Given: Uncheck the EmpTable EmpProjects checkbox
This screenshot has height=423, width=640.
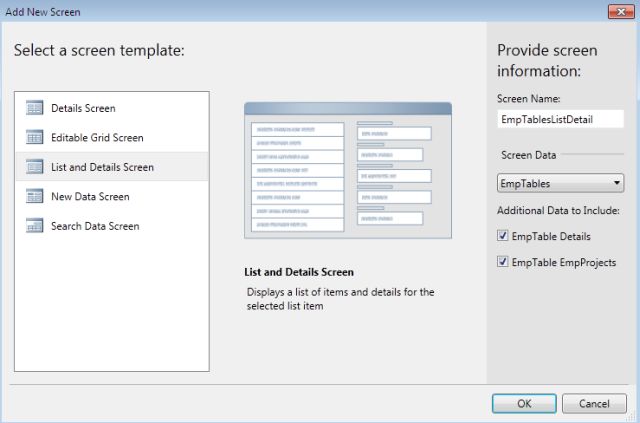Looking at the screenshot, I should click(x=502, y=262).
